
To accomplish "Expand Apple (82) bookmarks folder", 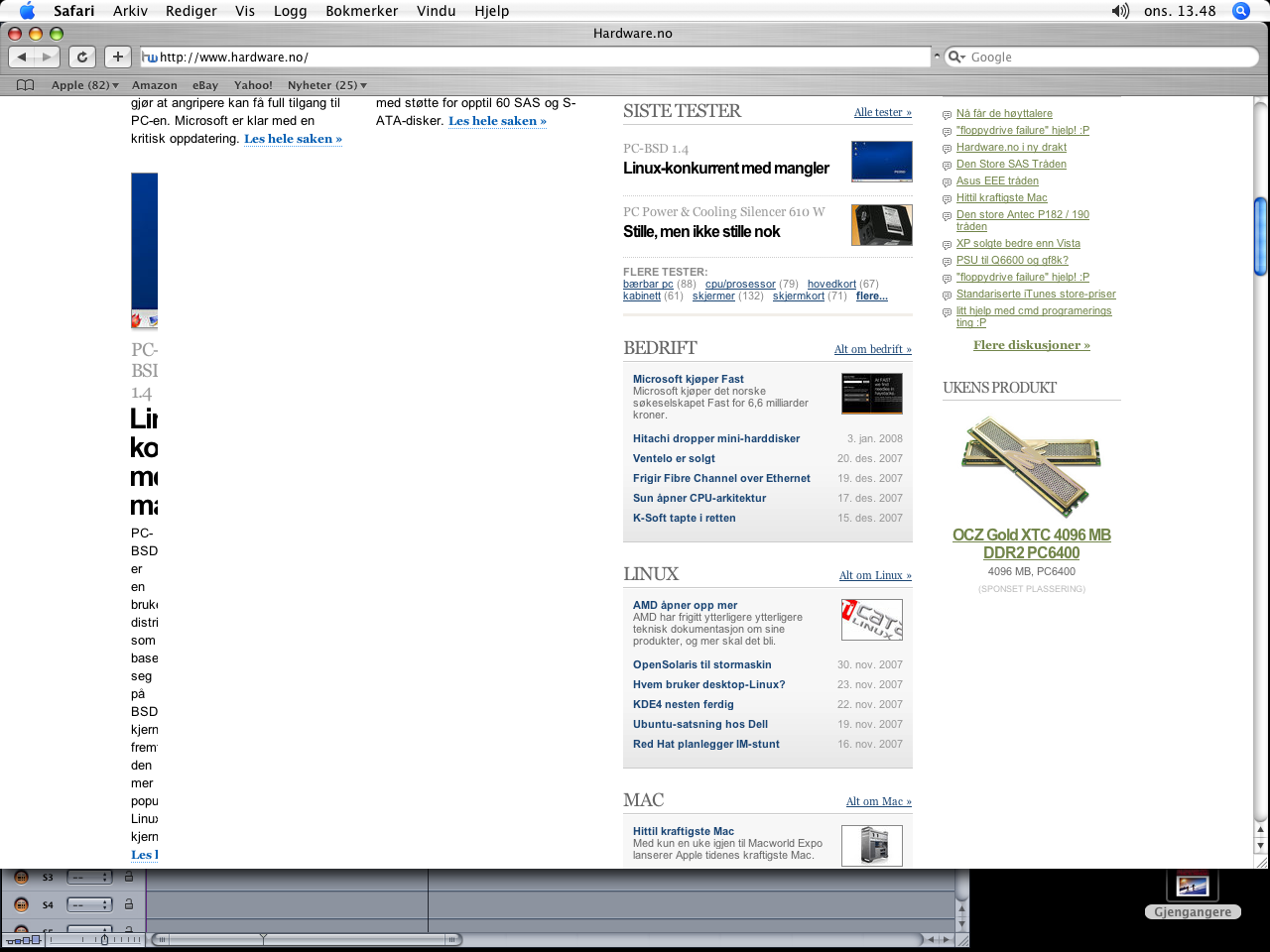I will click(84, 85).
